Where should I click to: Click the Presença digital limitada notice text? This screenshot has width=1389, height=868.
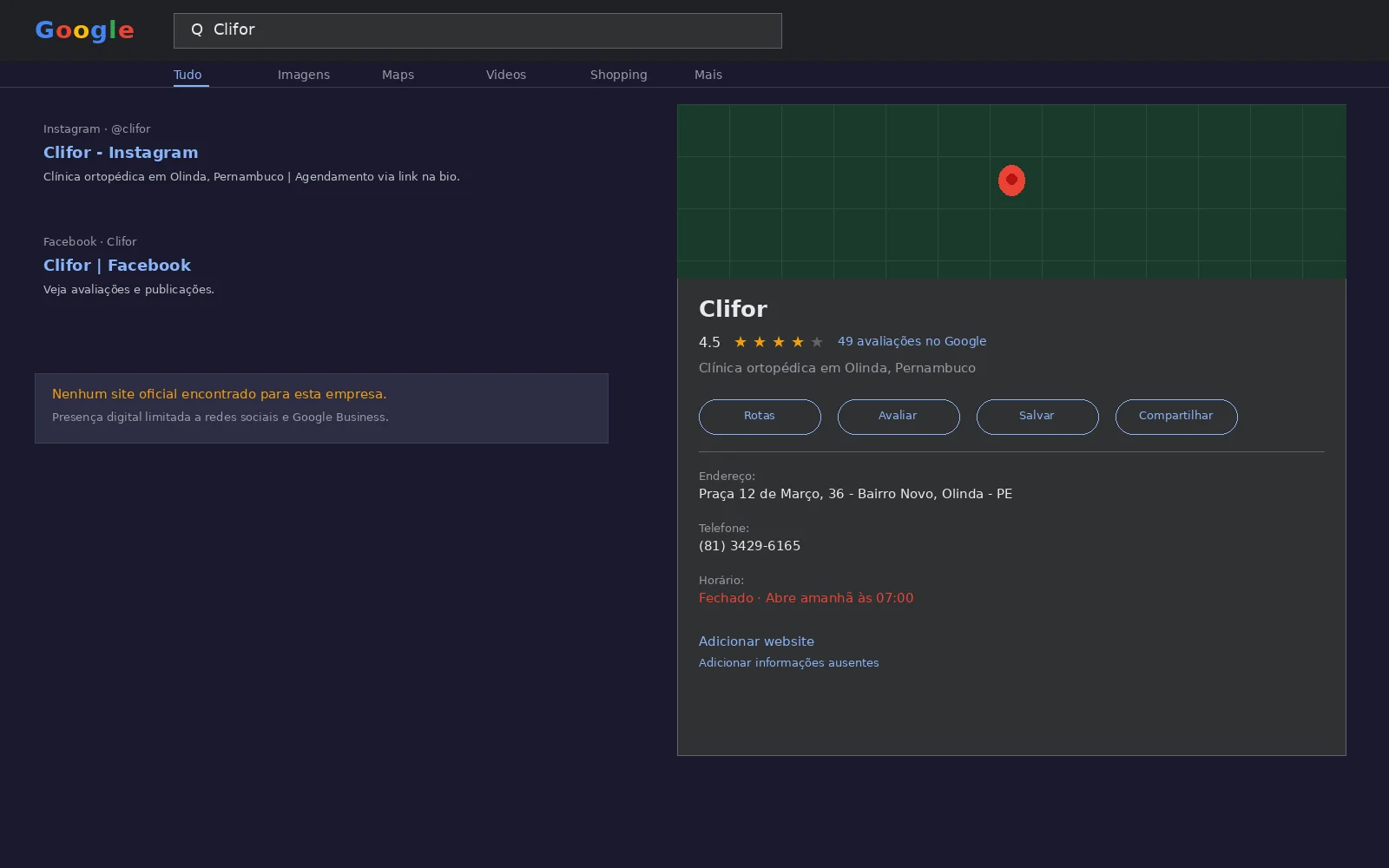[x=221, y=417]
